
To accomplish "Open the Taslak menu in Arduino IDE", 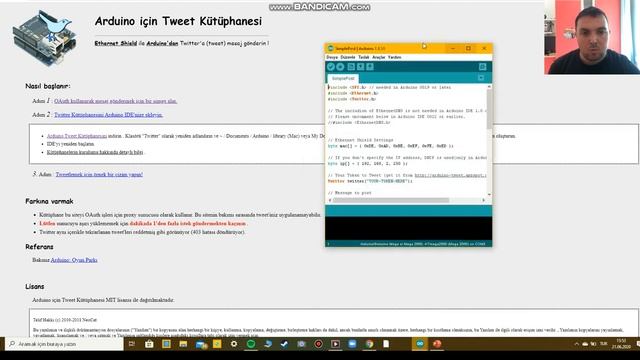I will click(364, 58).
